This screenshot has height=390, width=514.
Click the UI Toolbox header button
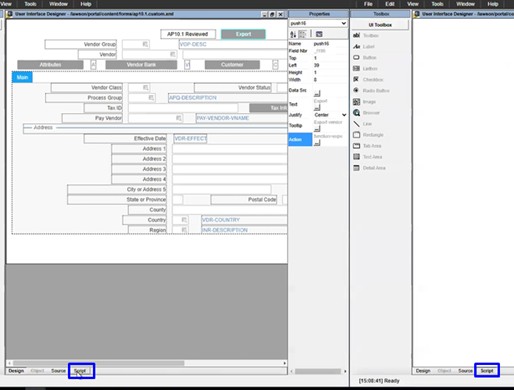coord(380,25)
